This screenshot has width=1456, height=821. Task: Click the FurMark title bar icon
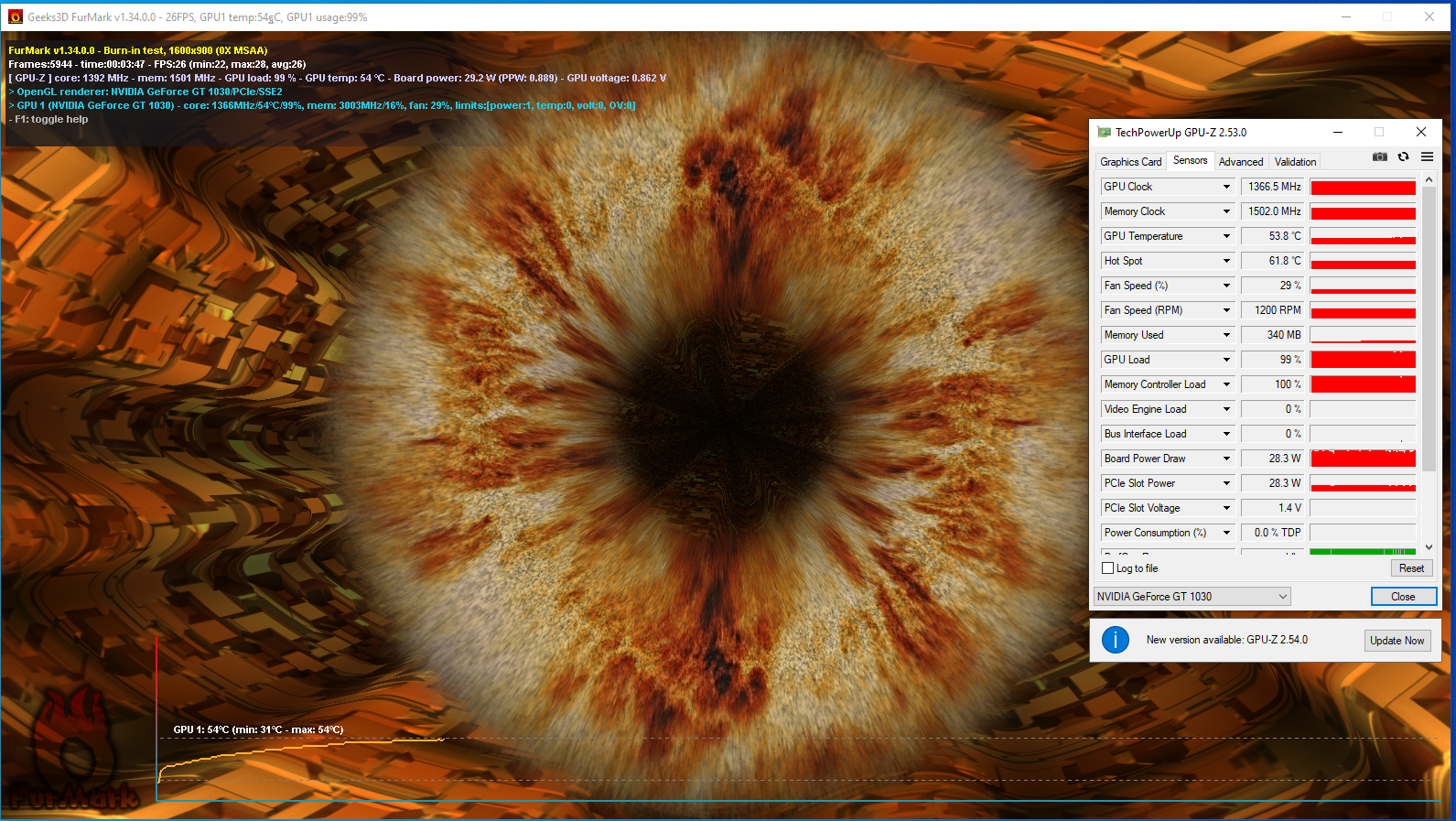[x=15, y=16]
